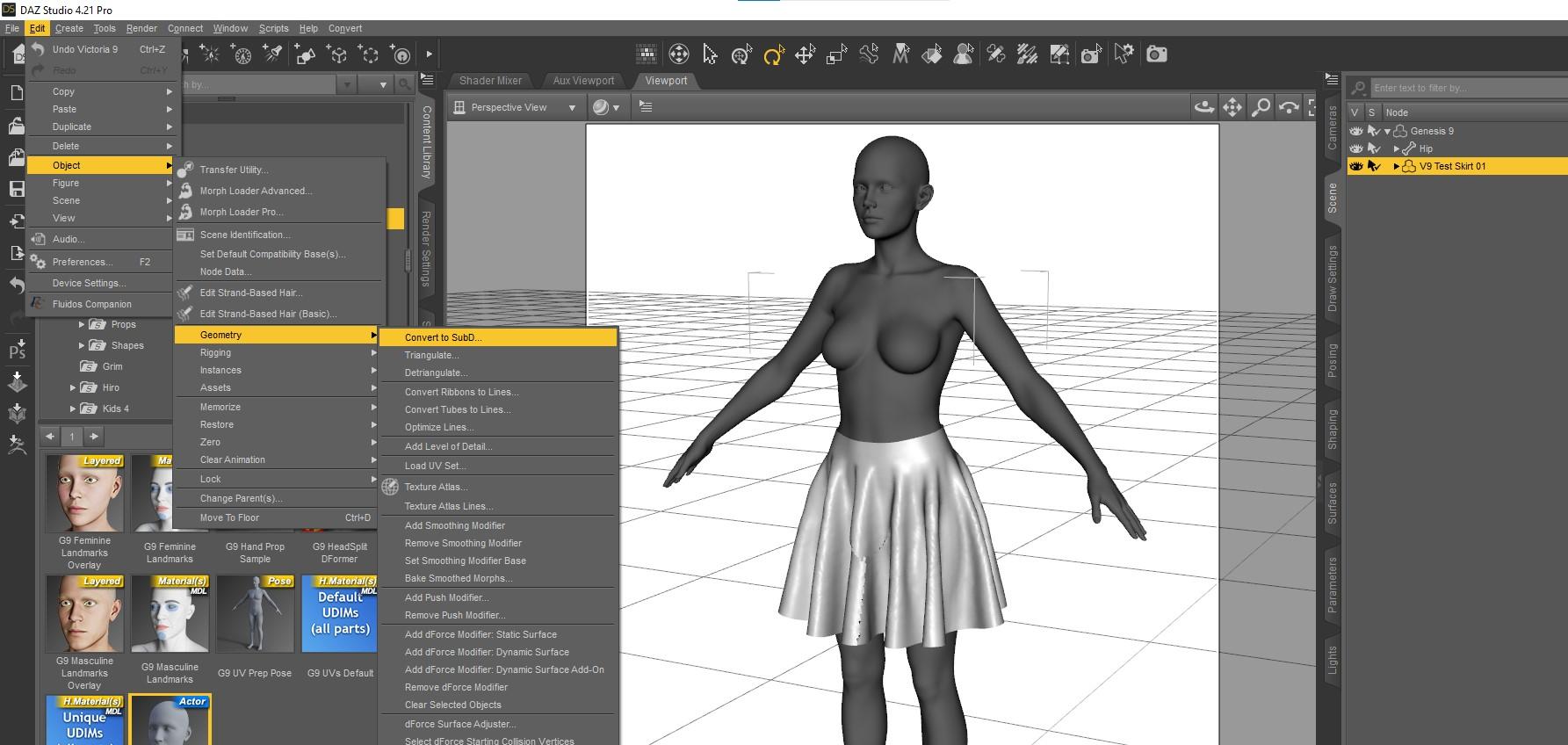Collapse the Genesis 9 tree node

click(1388, 131)
